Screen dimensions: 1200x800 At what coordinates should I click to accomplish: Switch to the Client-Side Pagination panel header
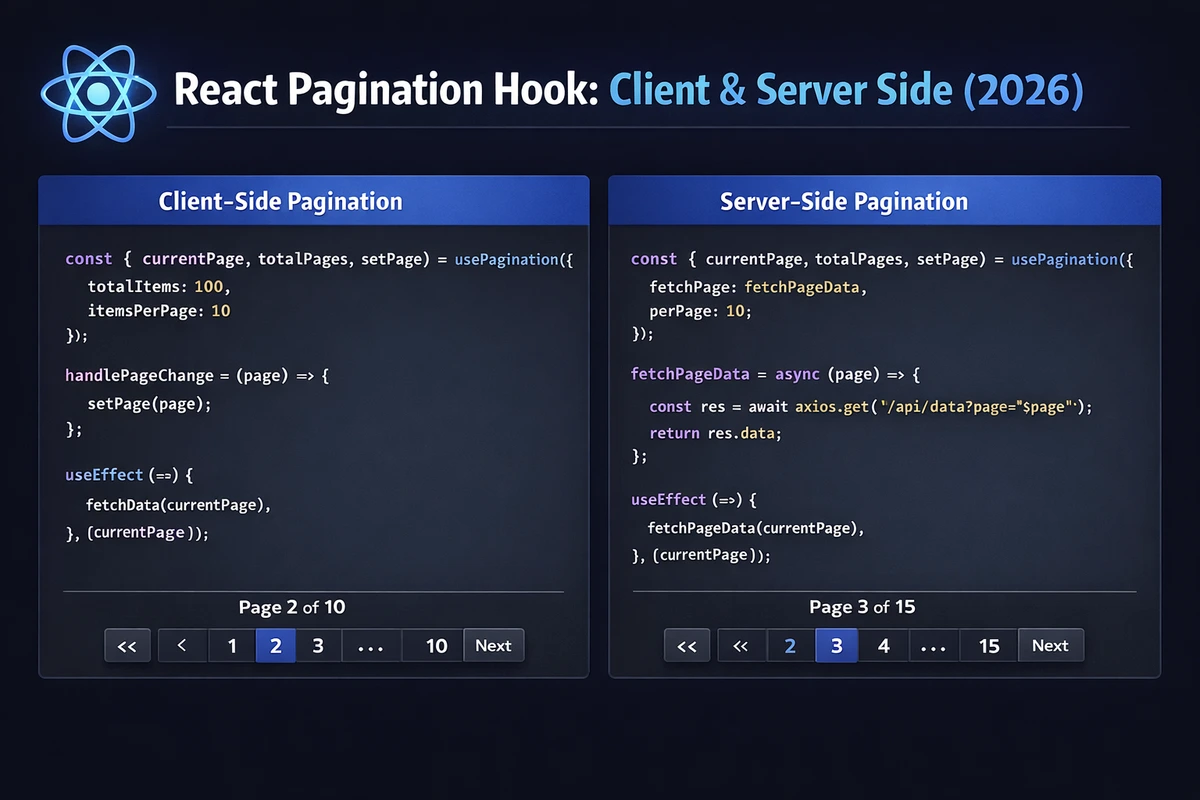coord(280,200)
